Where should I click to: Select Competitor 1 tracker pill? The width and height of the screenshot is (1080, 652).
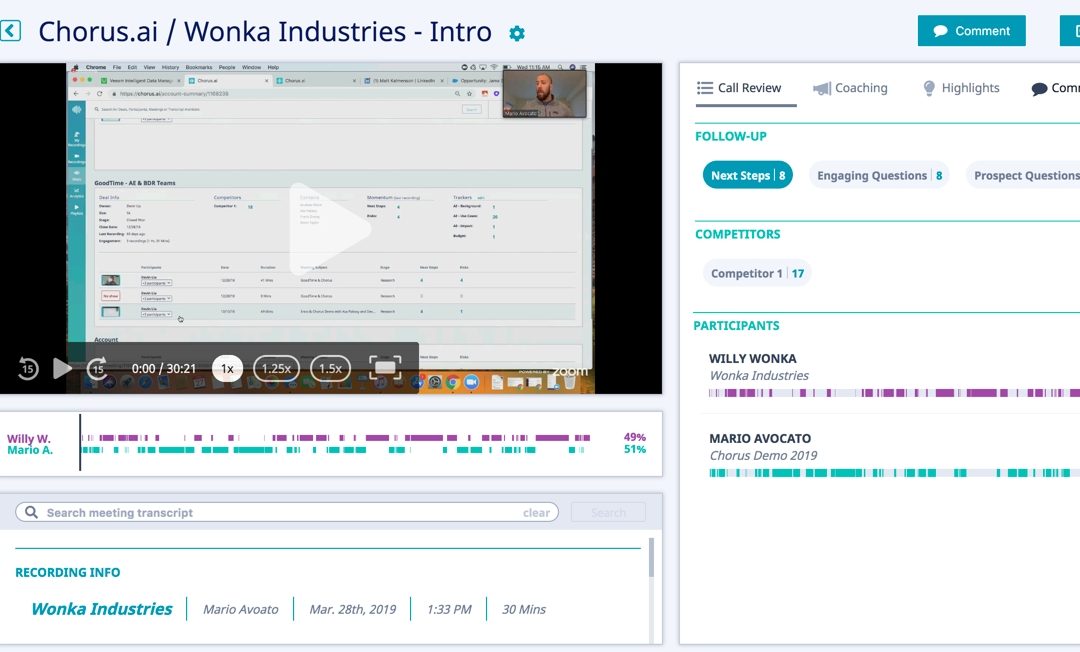[757, 273]
